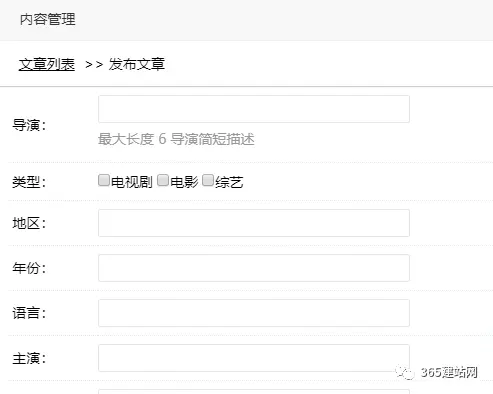
Task: Click the 发布文章 breadcrumb text
Action: pos(137,64)
